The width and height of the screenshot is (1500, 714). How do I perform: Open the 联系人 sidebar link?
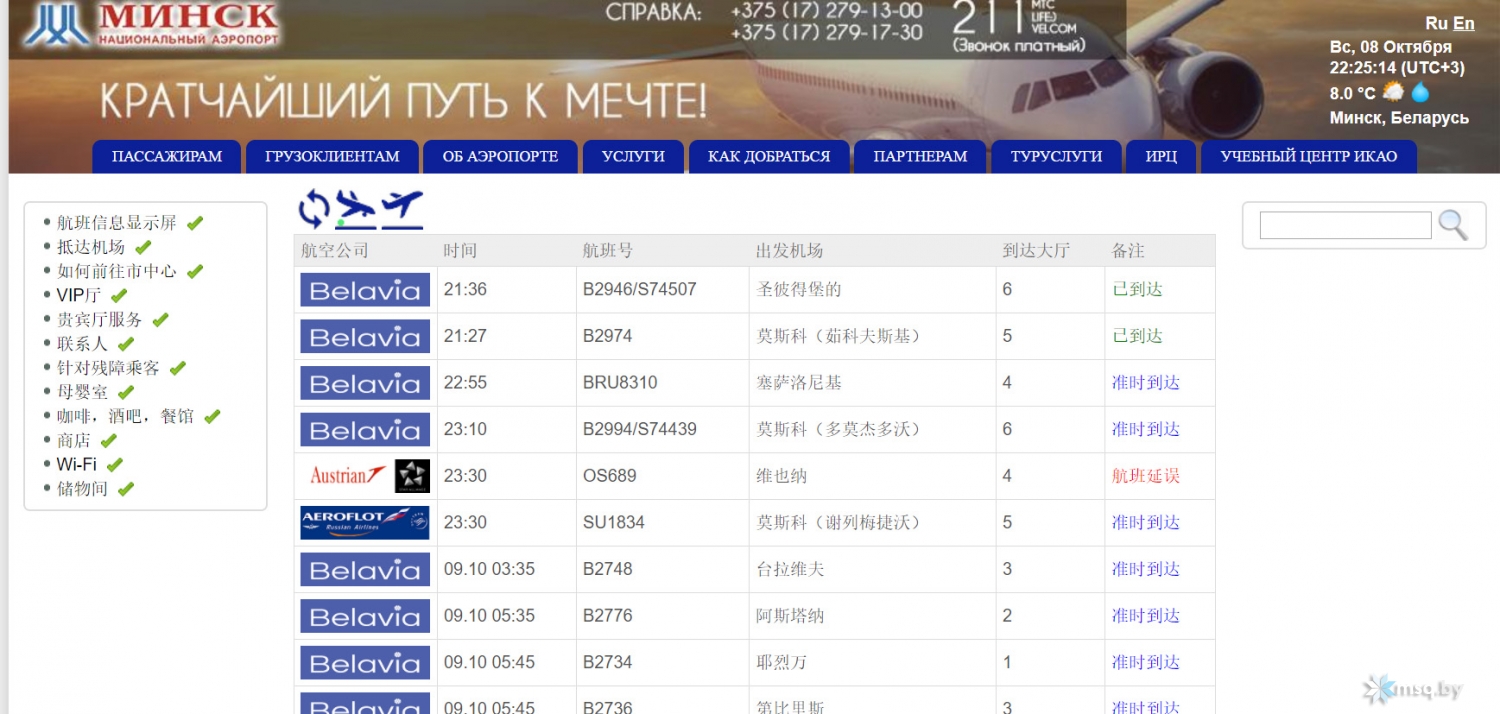[82, 344]
